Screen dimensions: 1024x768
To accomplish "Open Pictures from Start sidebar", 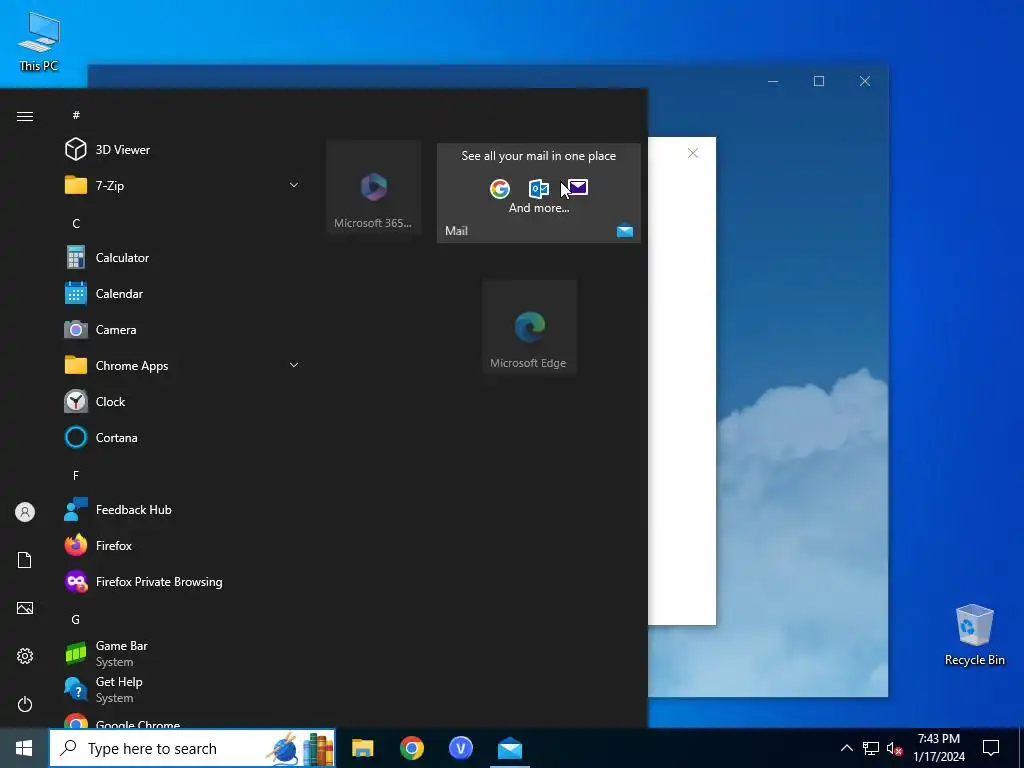I will click(25, 608).
